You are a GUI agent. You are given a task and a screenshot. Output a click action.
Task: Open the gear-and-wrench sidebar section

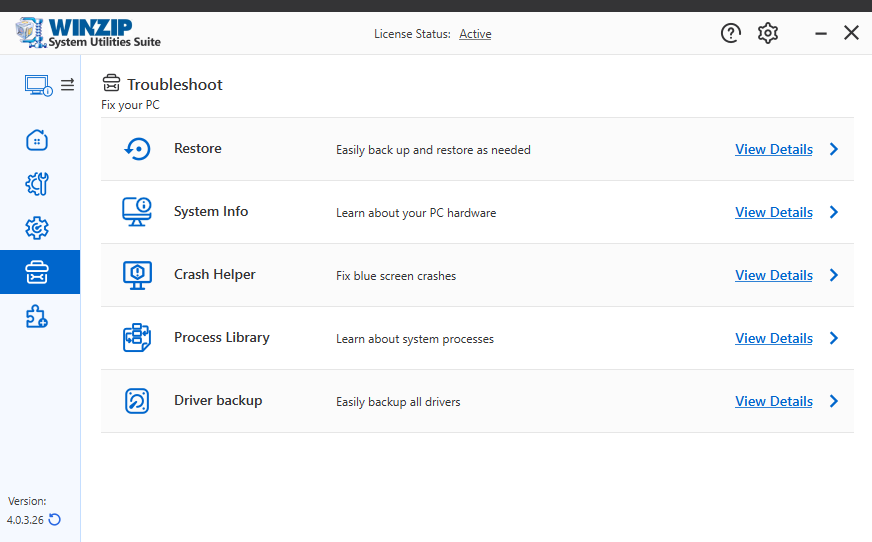tap(37, 184)
